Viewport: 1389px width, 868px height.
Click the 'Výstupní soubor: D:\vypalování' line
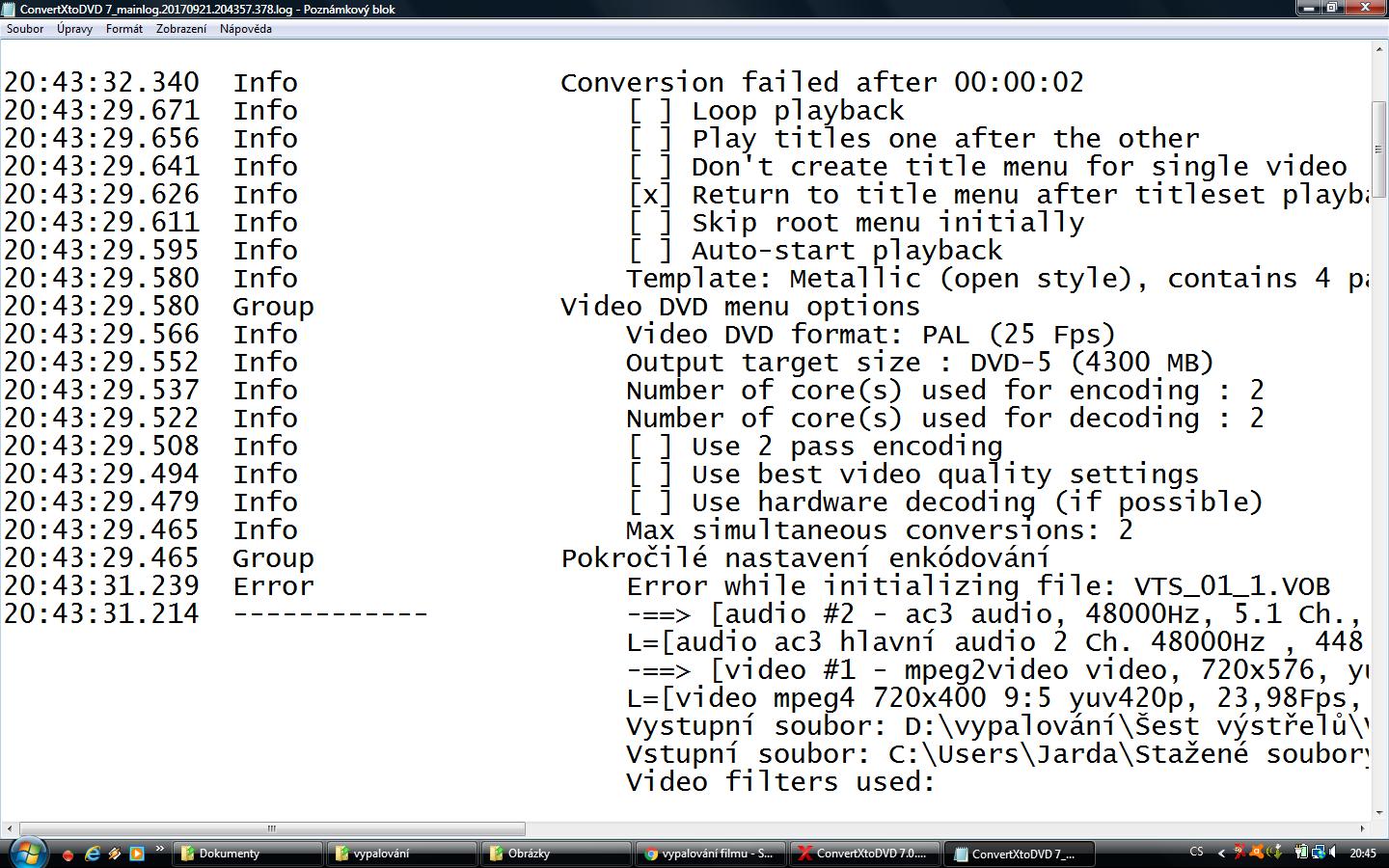[998, 726]
